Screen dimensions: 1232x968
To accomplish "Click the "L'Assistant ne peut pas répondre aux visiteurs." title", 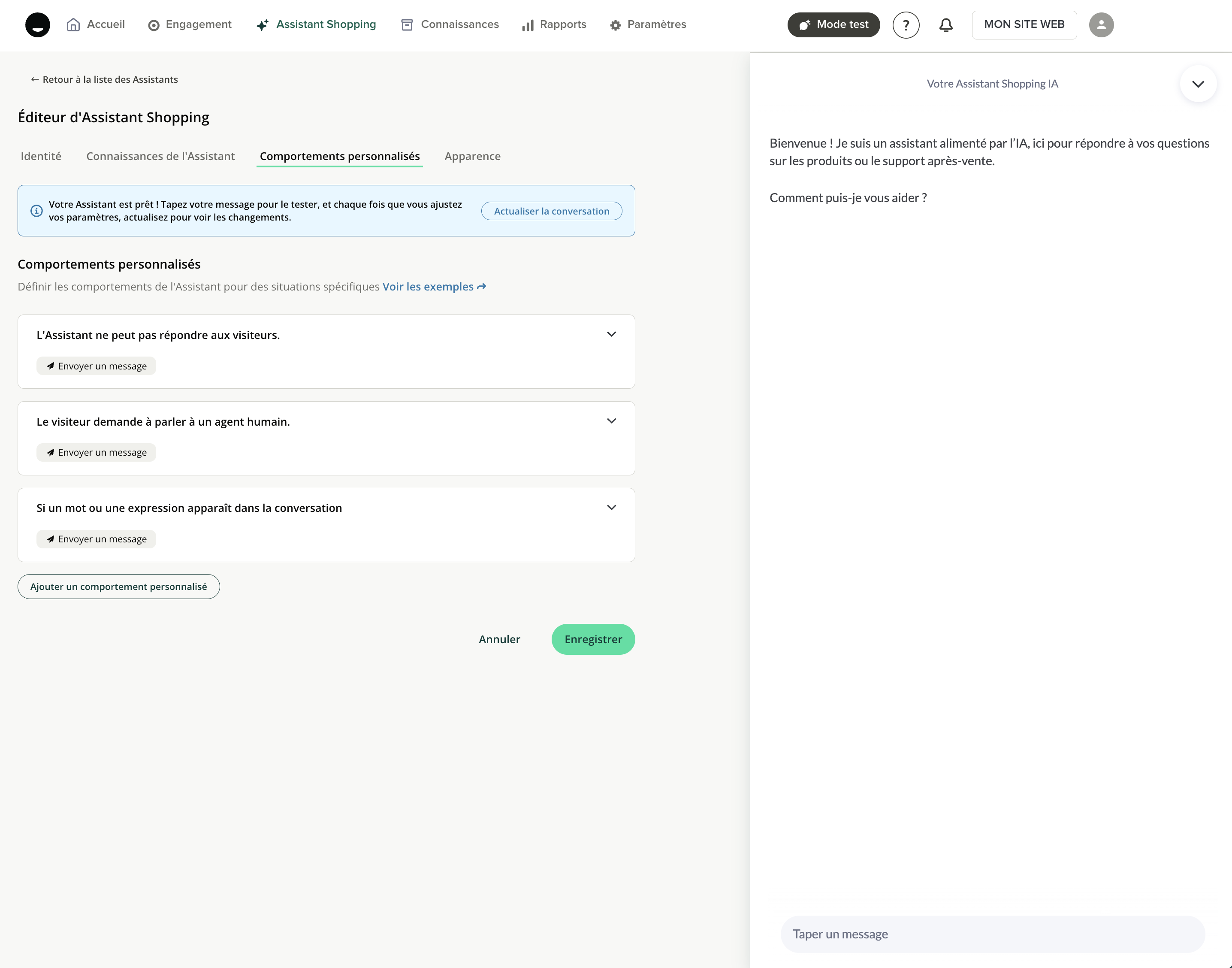I will [x=158, y=335].
